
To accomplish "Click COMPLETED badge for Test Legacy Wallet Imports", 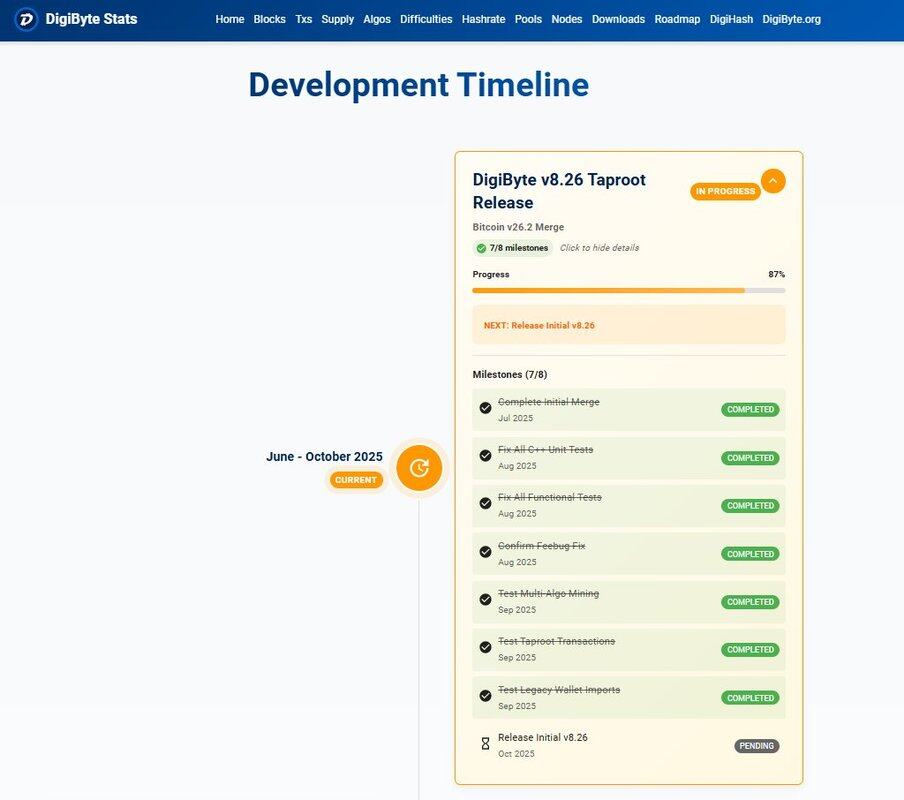I will point(750,698).
